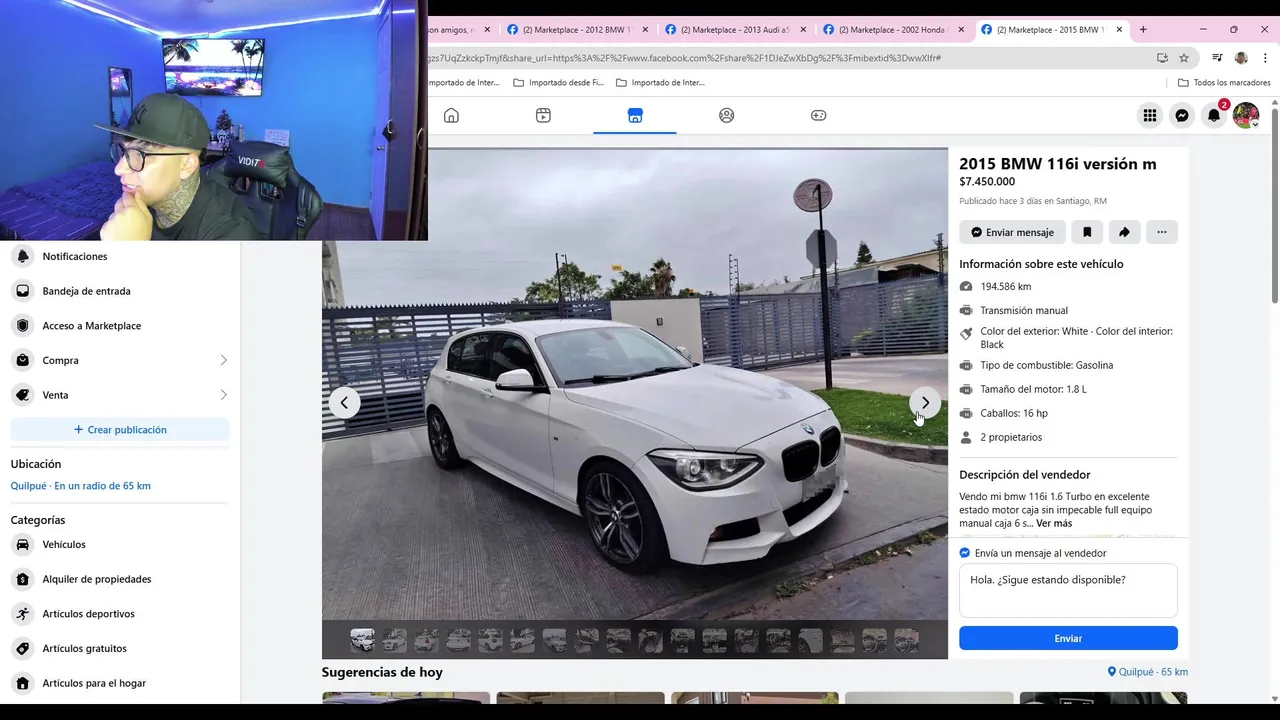Click the 2 propietarios text
Image resolution: width=1280 pixels, height=720 pixels.
point(1011,437)
